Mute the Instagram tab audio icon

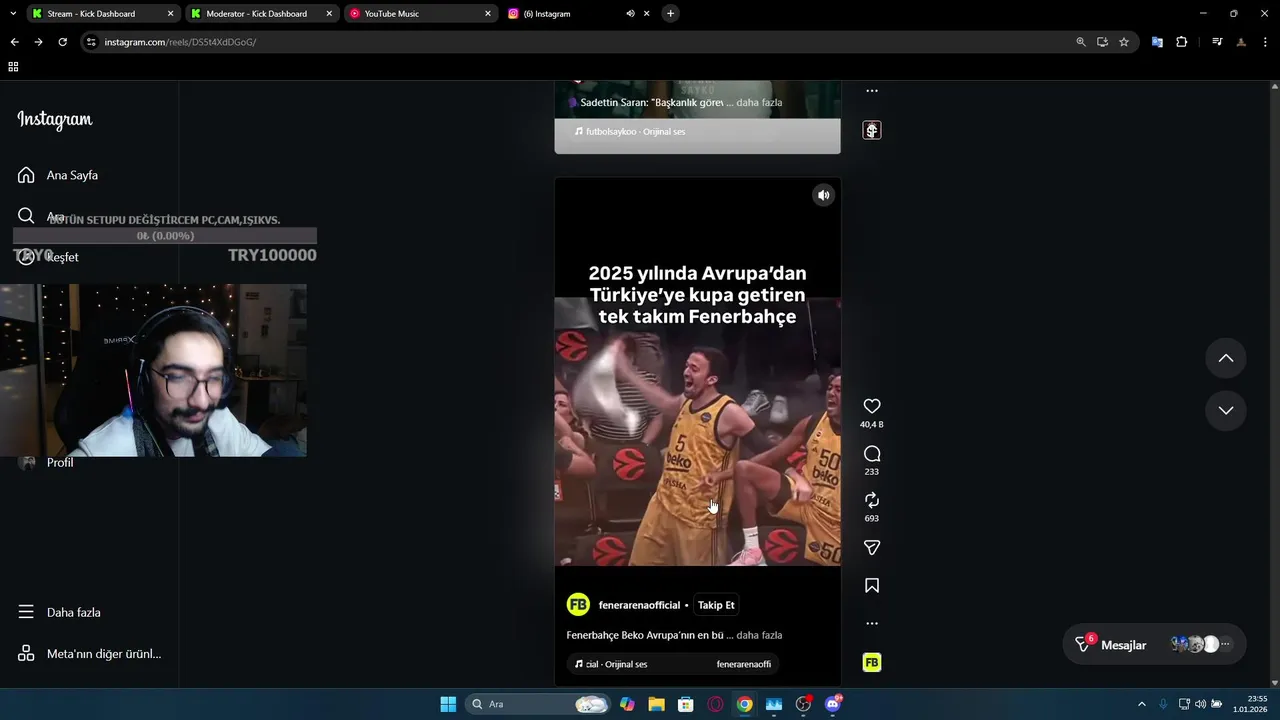pos(630,14)
